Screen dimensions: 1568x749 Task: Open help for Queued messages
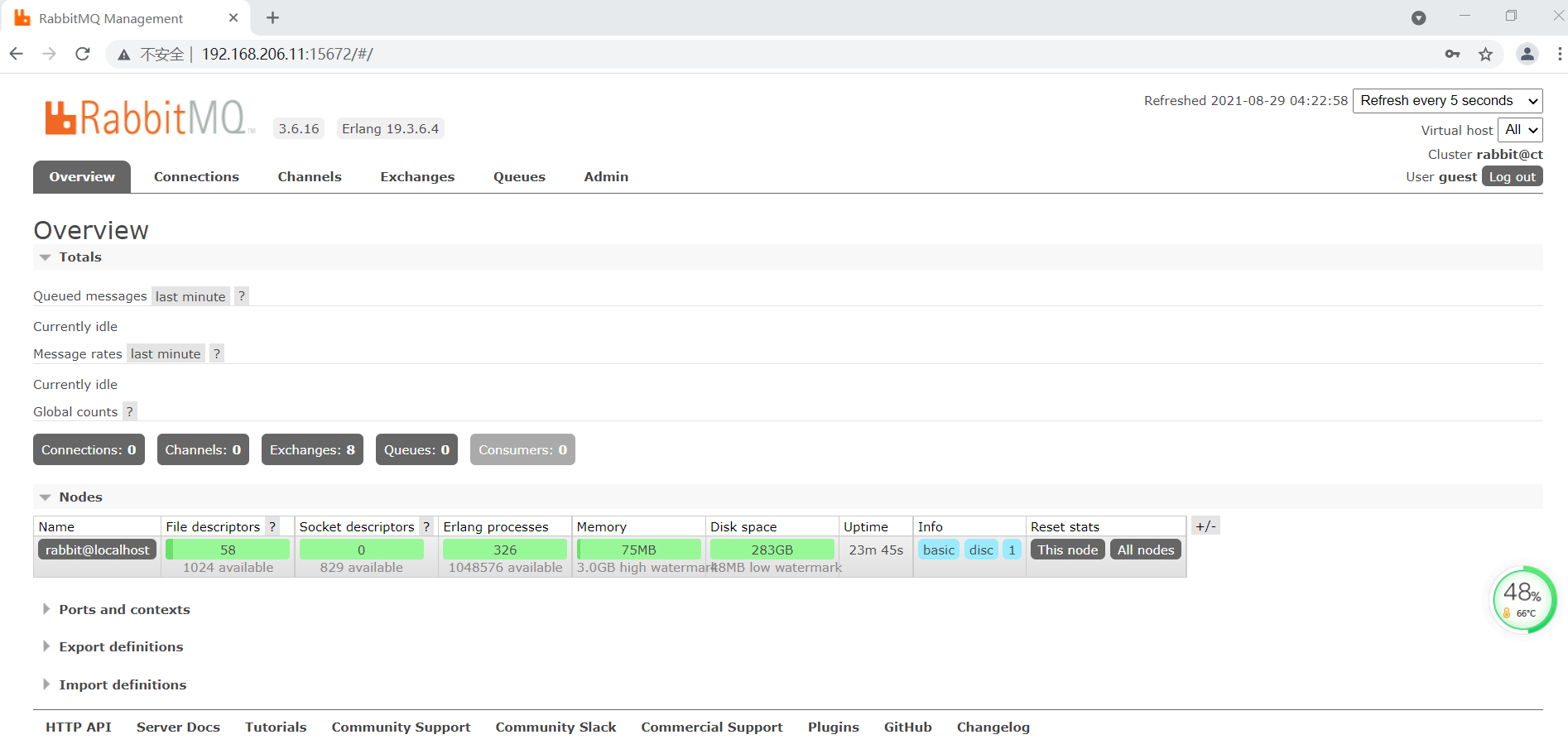point(241,296)
